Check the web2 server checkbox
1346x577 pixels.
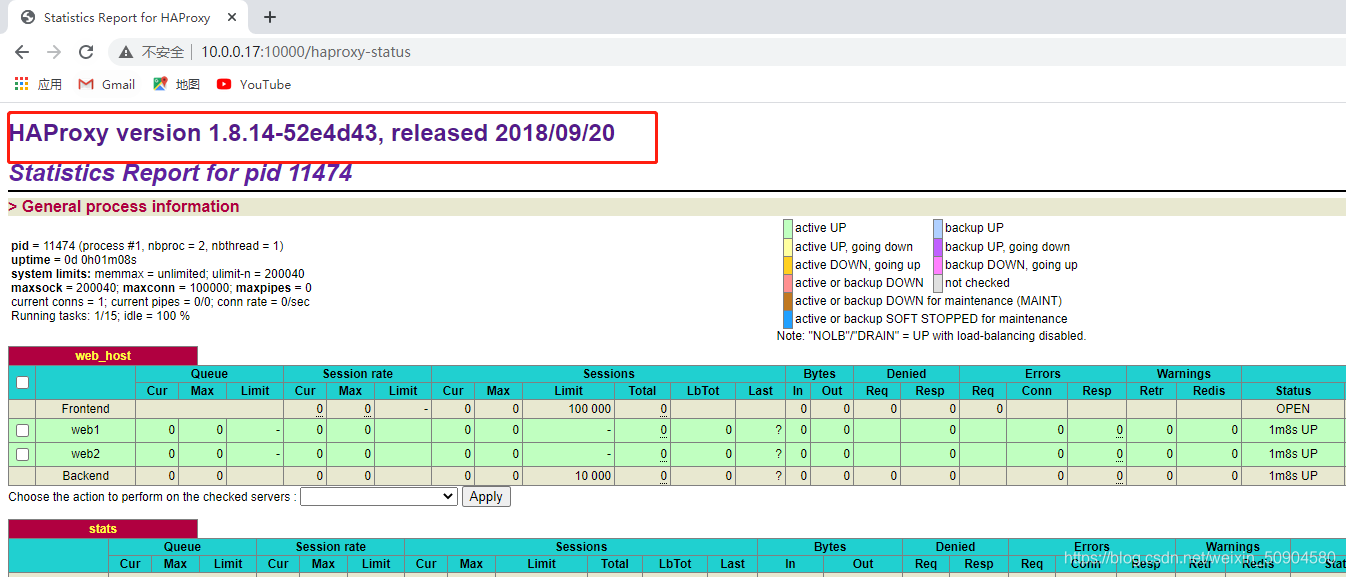click(x=22, y=454)
